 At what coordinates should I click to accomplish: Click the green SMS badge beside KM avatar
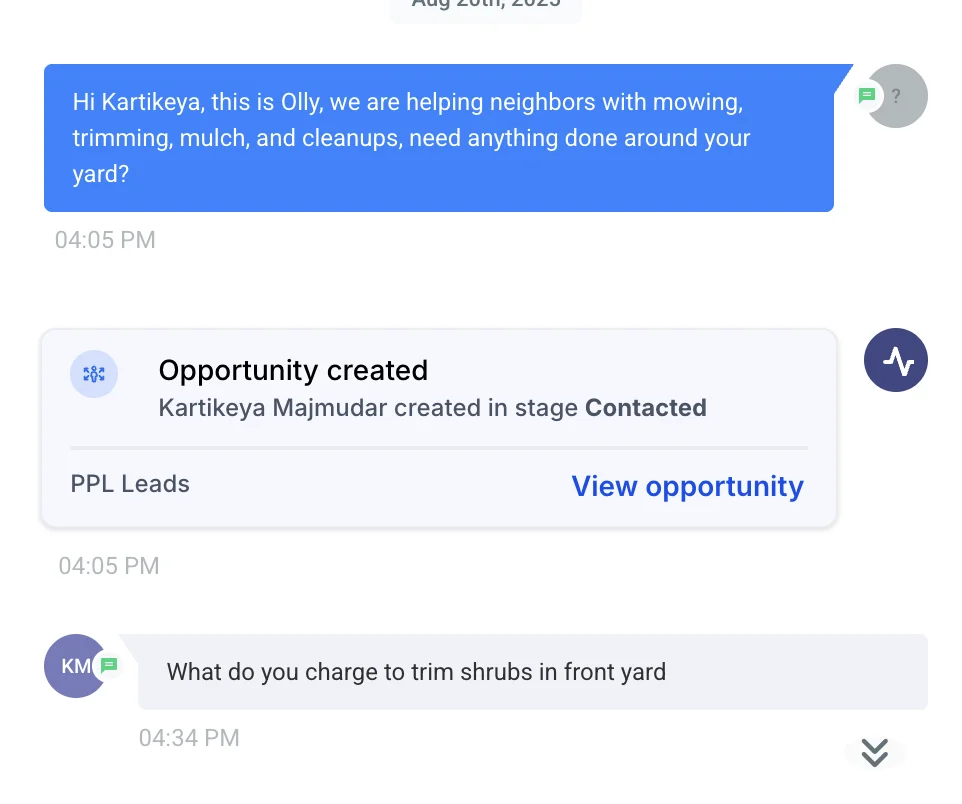(x=109, y=665)
